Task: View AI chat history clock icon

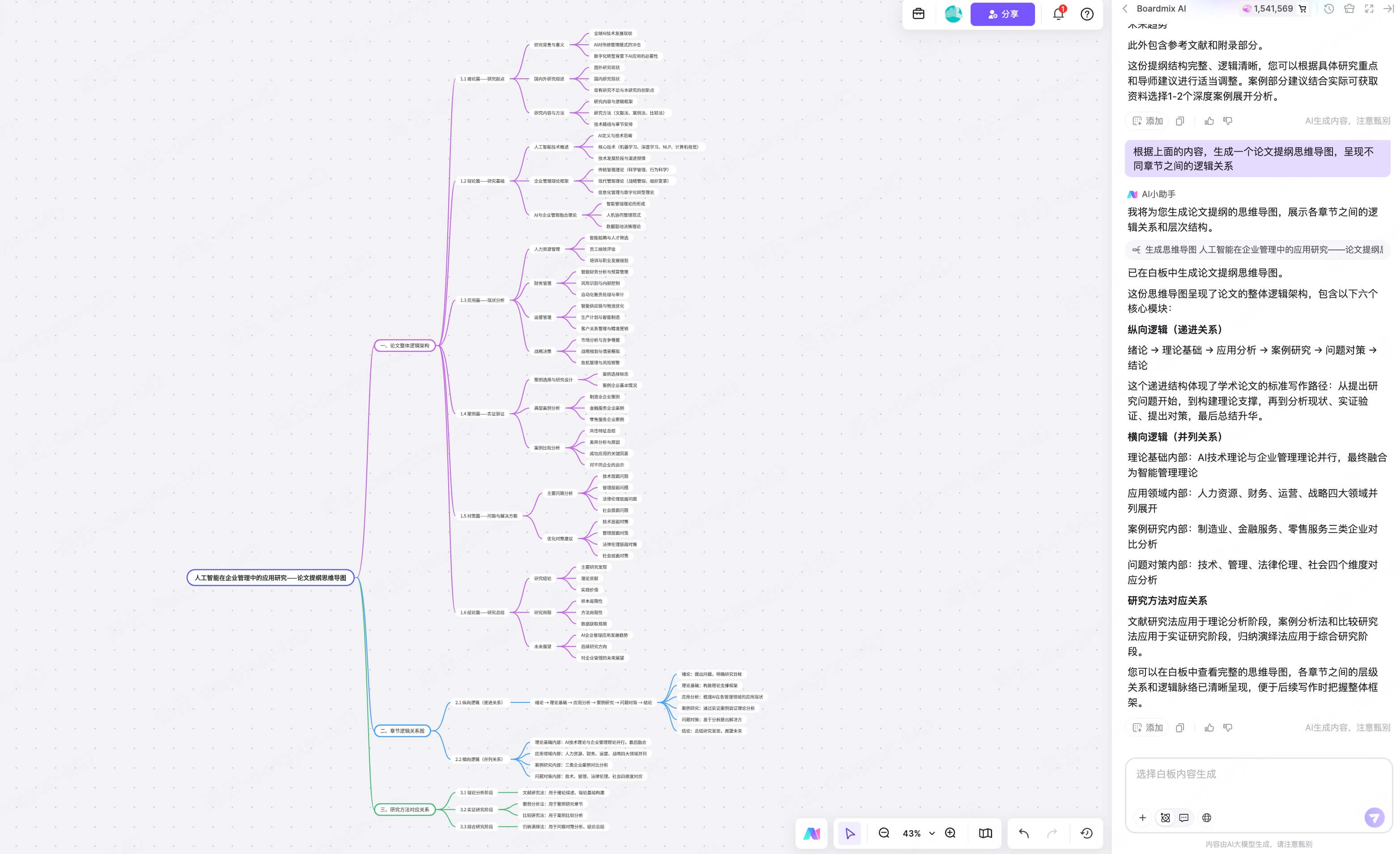Action: tap(1328, 8)
